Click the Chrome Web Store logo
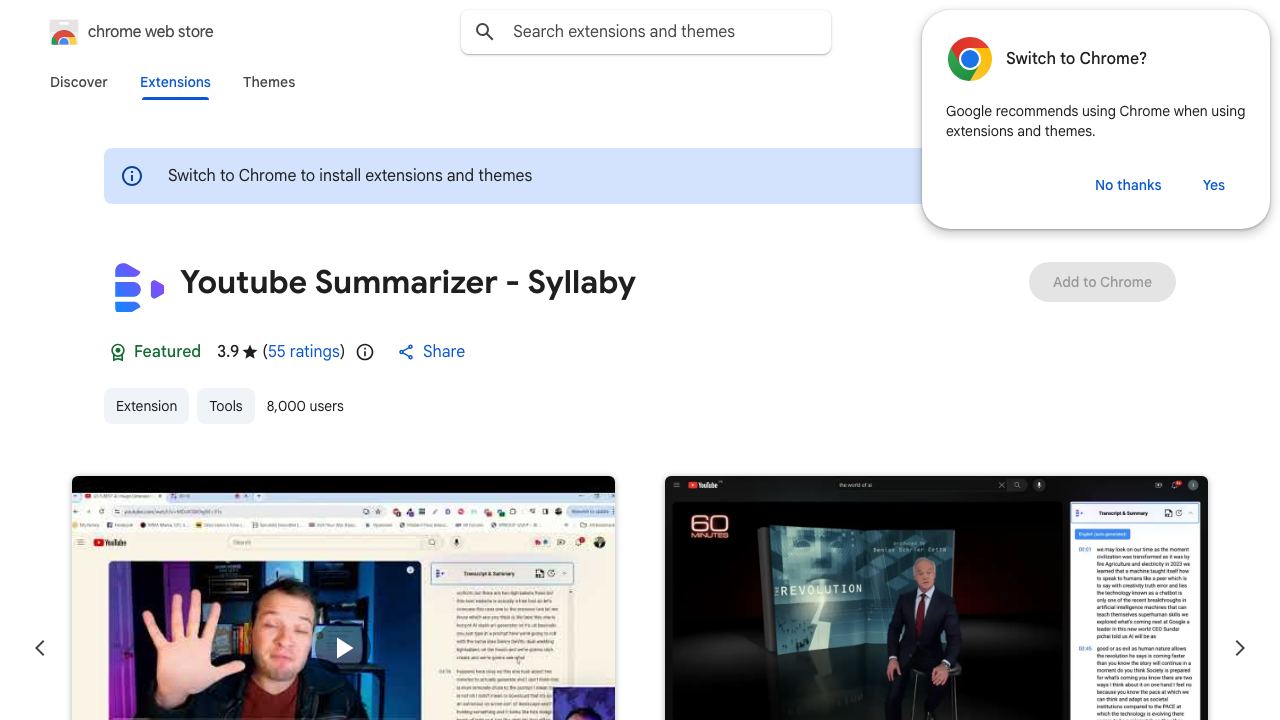Screen dimensions: 1280x720 pyautogui.click(x=64, y=32)
